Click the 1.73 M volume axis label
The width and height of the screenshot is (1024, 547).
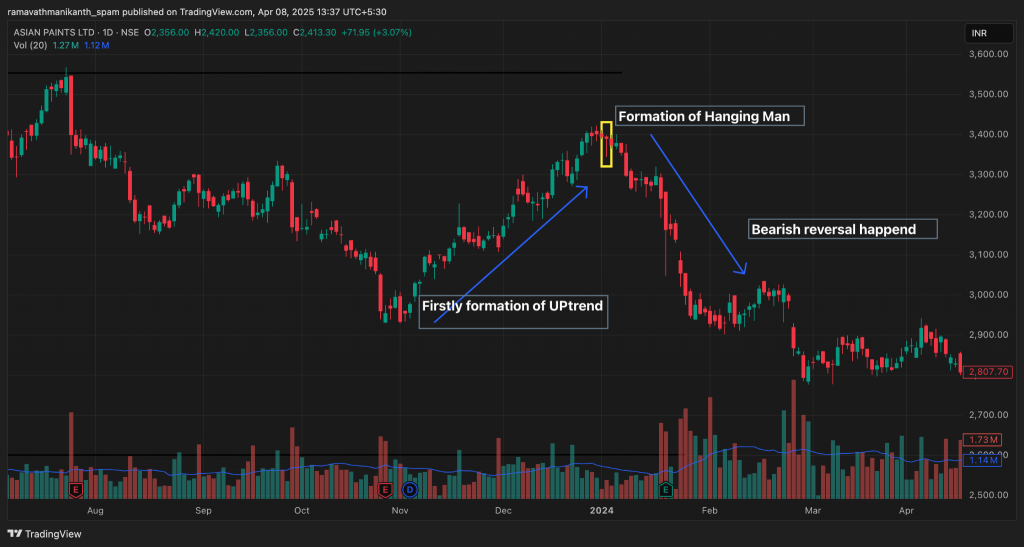pos(982,440)
